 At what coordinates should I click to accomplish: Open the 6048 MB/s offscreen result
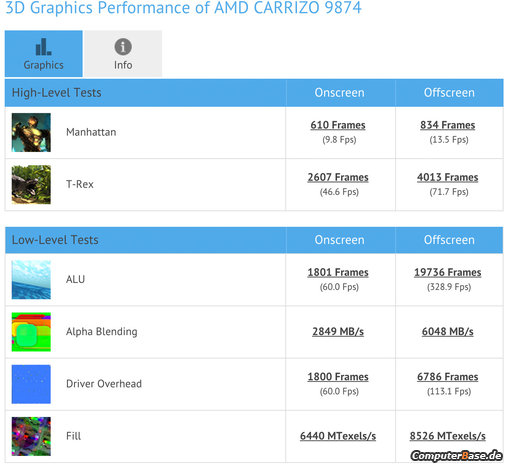click(448, 332)
